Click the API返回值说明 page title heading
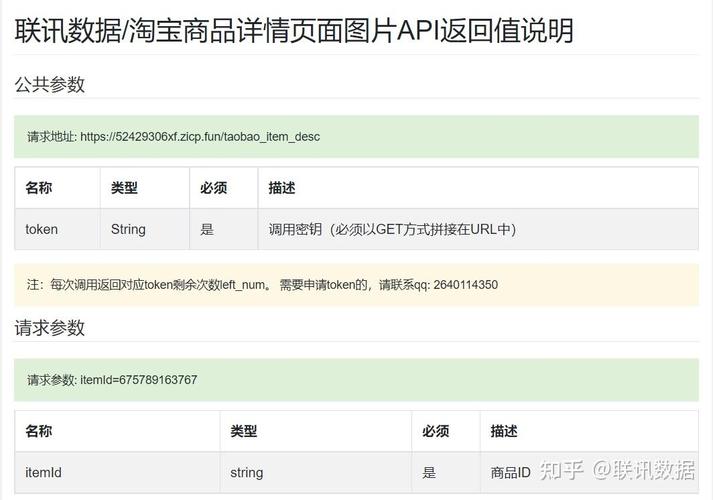 pos(294,30)
